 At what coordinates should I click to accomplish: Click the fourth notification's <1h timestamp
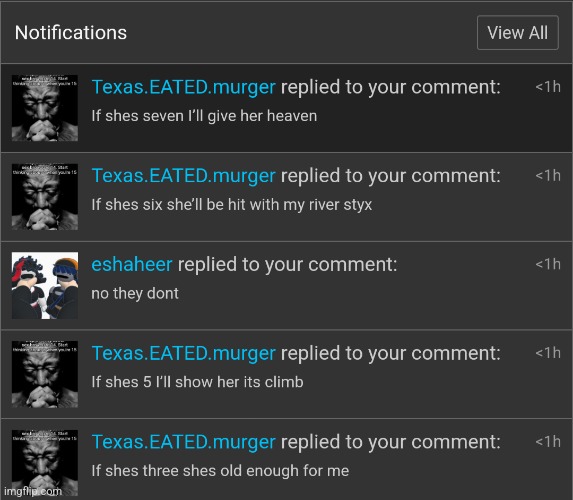point(548,353)
